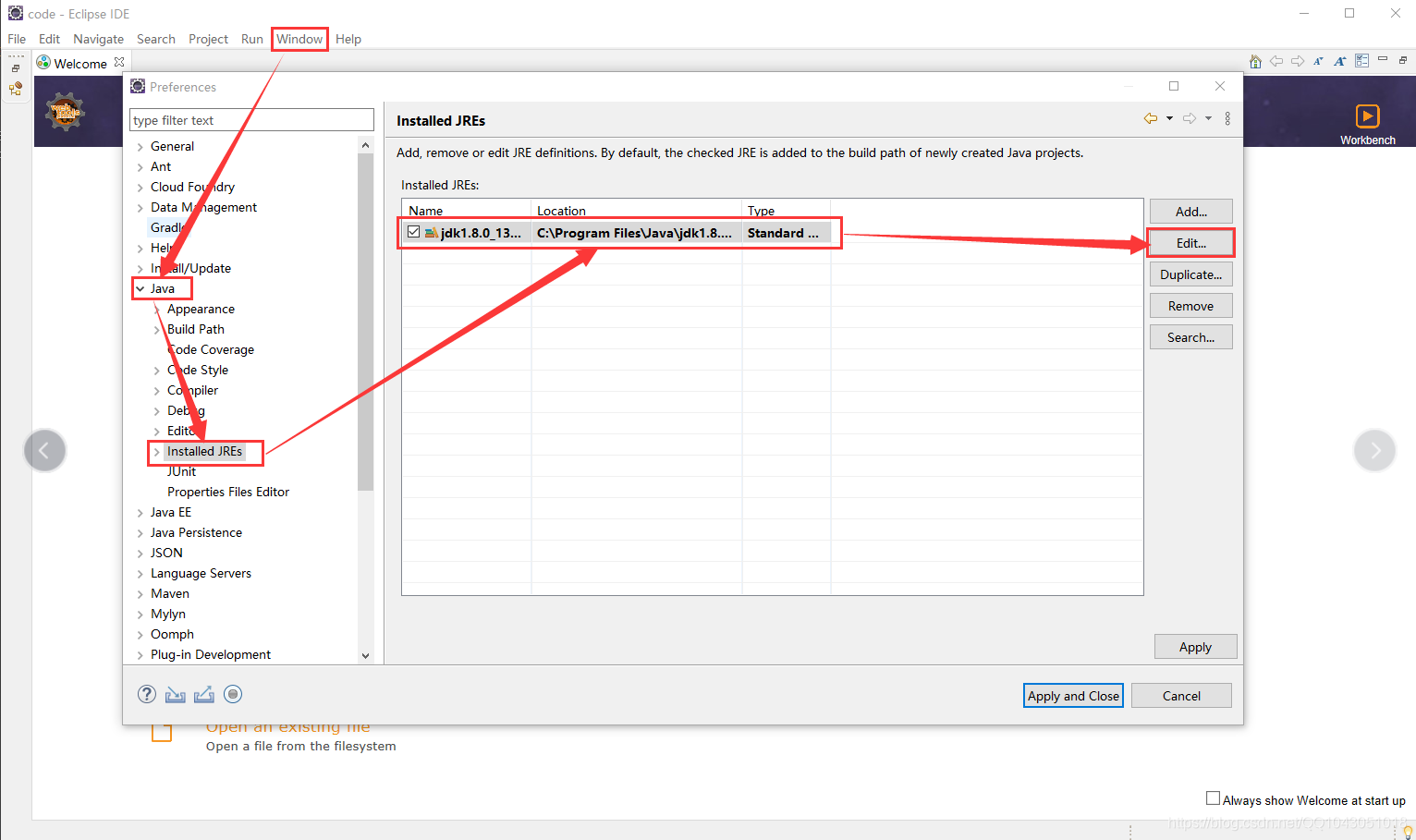This screenshot has width=1416, height=840.
Task: Click the Duplicate... button
Action: [x=1191, y=274]
